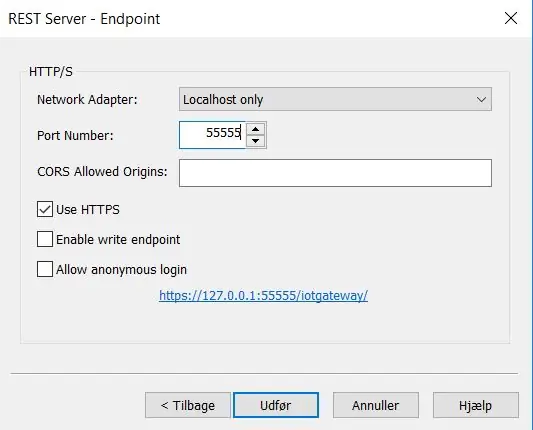Focus the CORS Allowed Origins text box
Image resolution: width=533 pixels, height=430 pixels.
tap(335, 173)
